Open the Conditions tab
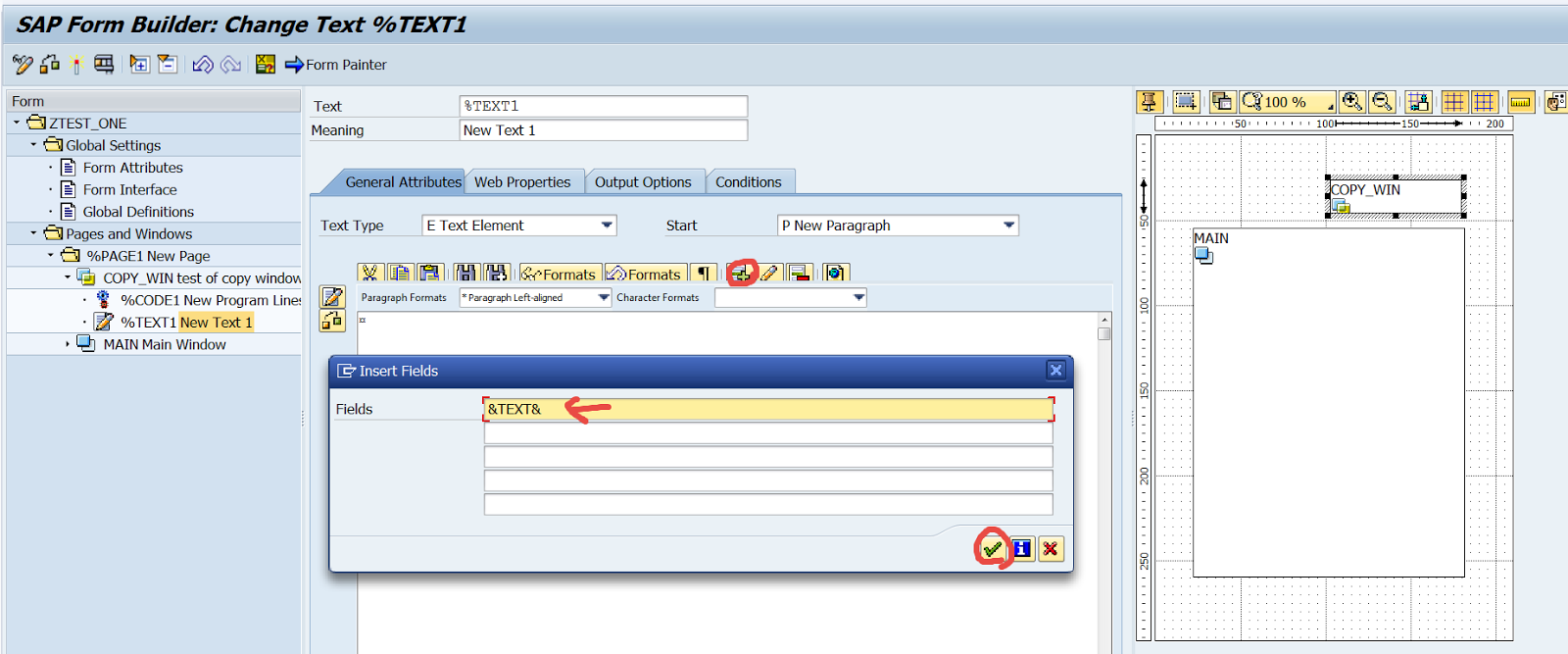This screenshot has width=1568, height=654. [749, 181]
